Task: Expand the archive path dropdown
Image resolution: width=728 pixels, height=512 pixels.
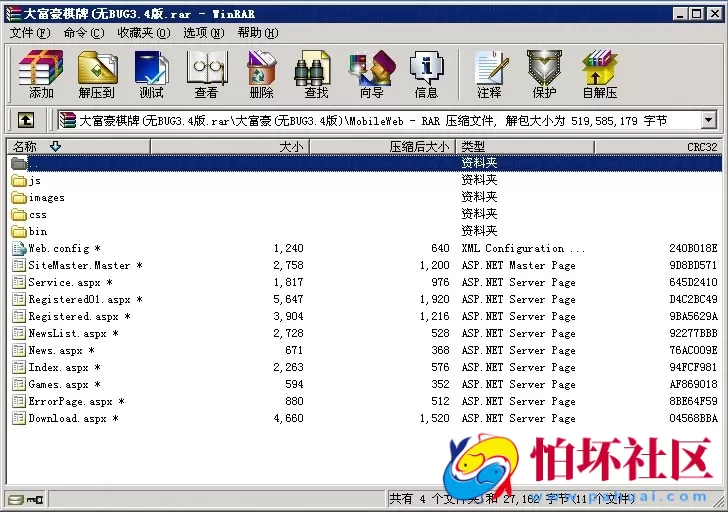Action: pyautogui.click(x=709, y=121)
